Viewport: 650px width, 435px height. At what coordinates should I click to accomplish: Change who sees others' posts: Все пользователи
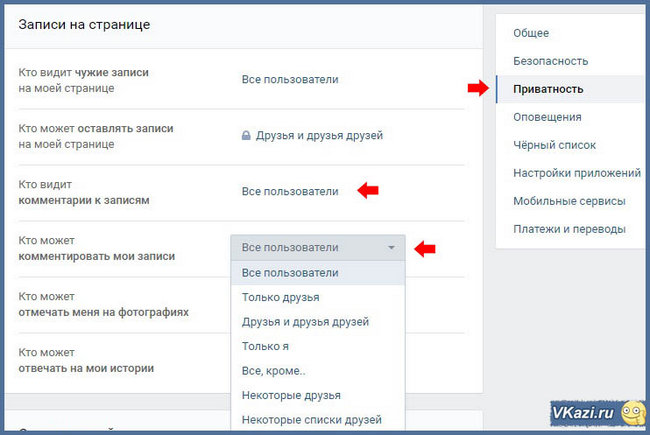pyautogui.click(x=290, y=80)
